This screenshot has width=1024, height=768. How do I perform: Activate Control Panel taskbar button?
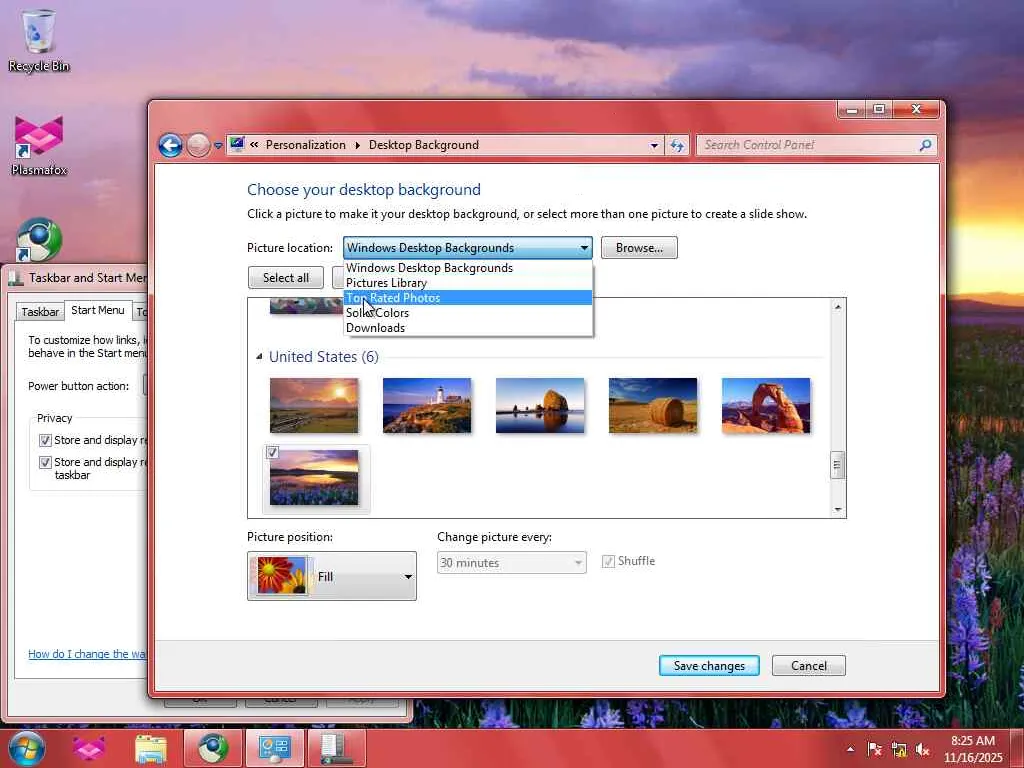click(x=274, y=748)
